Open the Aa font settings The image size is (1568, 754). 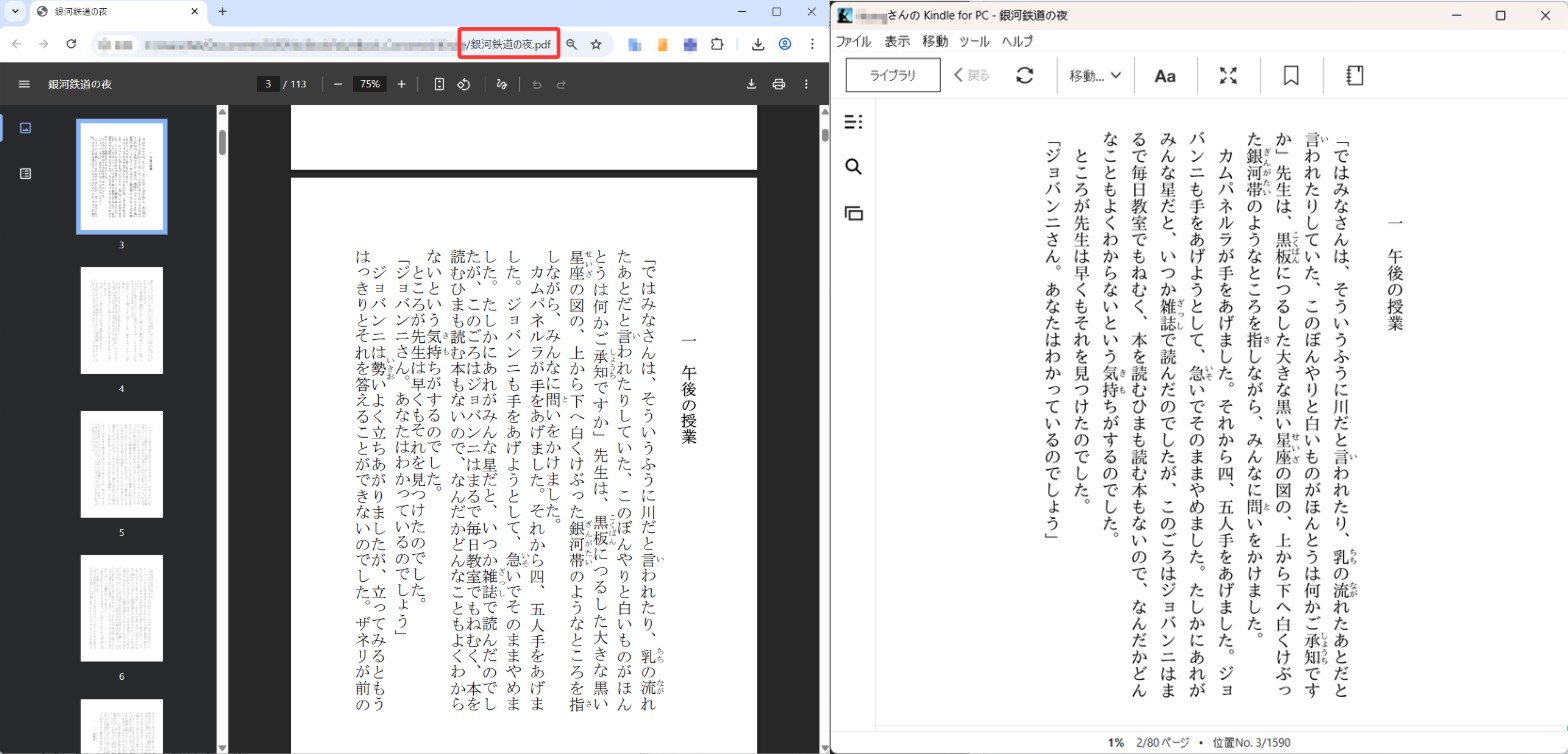coord(1165,76)
